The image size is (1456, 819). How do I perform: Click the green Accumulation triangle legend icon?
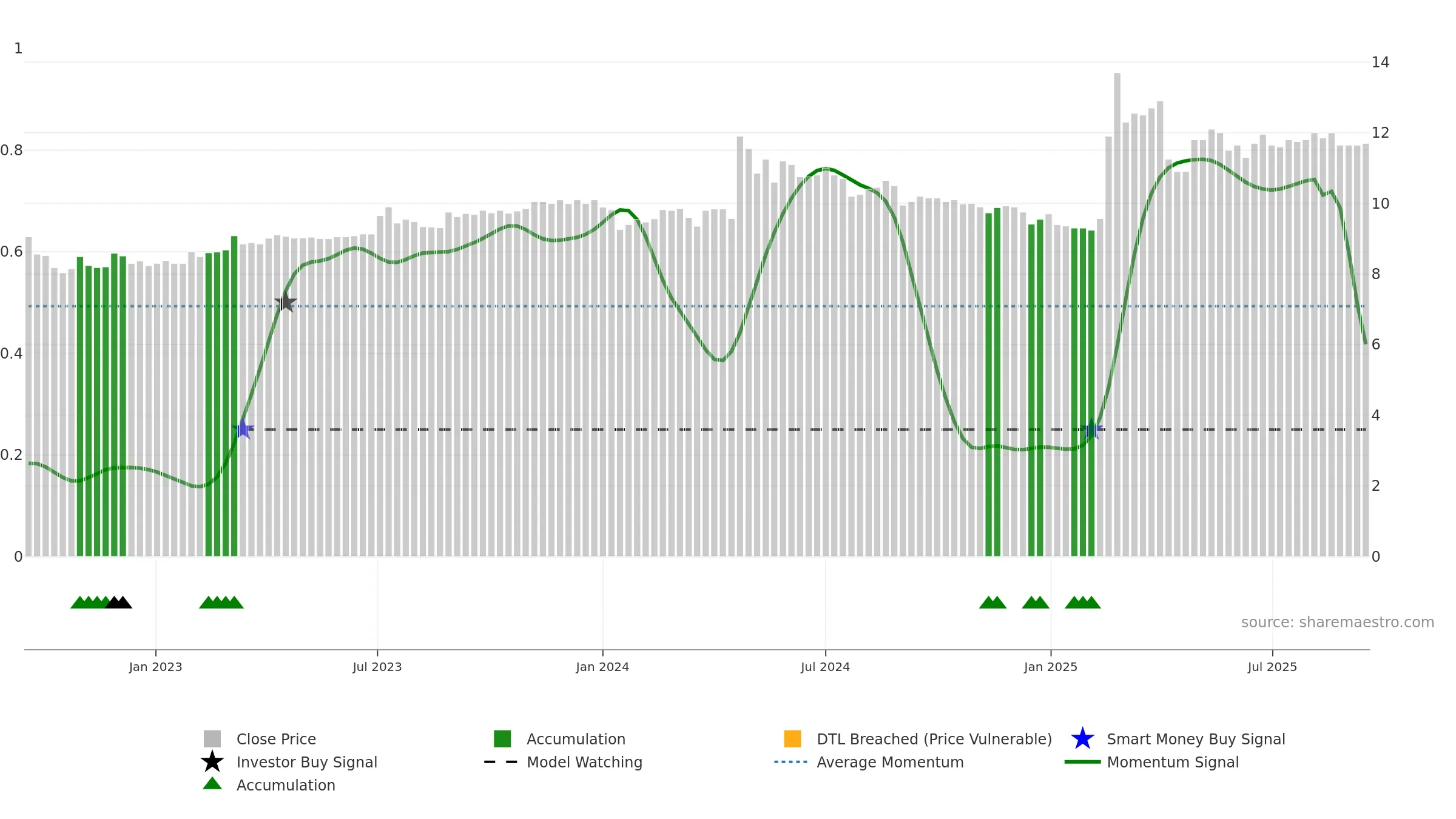212,784
